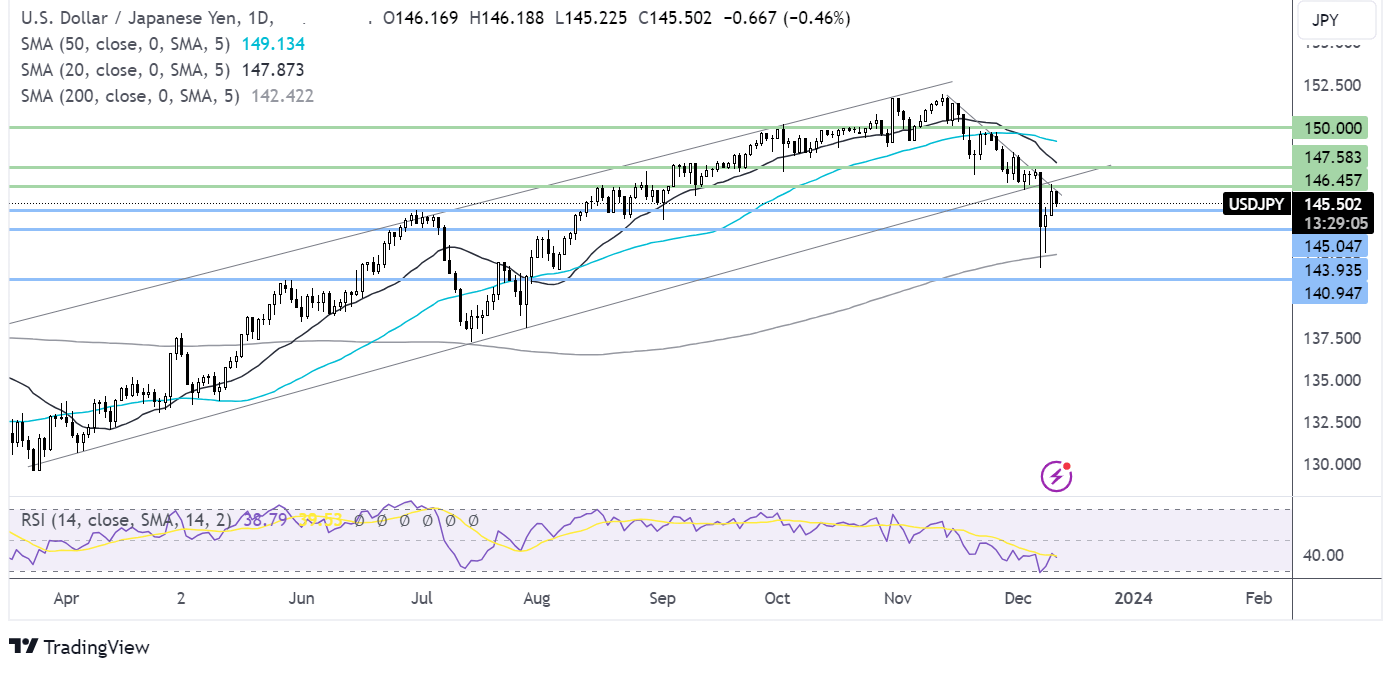The height and width of the screenshot is (673, 1397).
Task: Click the 132.500 price axis value
Action: 1332,422
